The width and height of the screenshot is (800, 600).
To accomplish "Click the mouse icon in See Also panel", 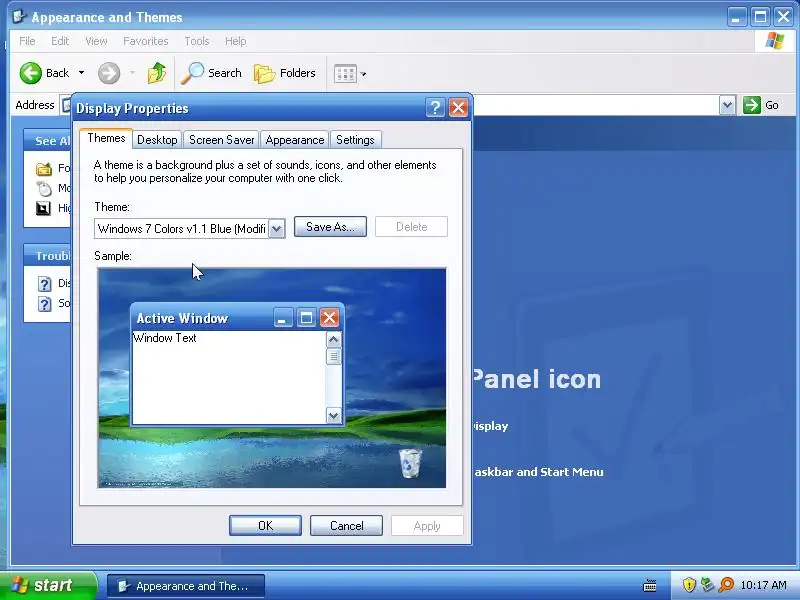I will click(44, 188).
